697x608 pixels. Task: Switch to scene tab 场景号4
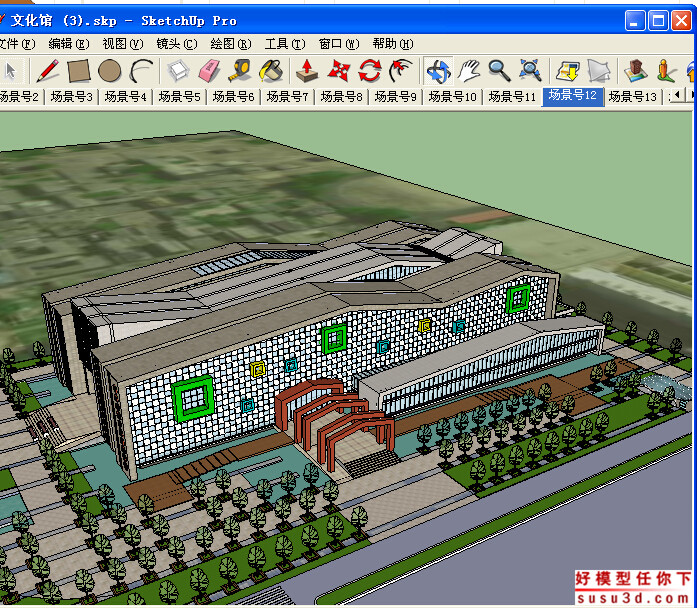coord(125,96)
